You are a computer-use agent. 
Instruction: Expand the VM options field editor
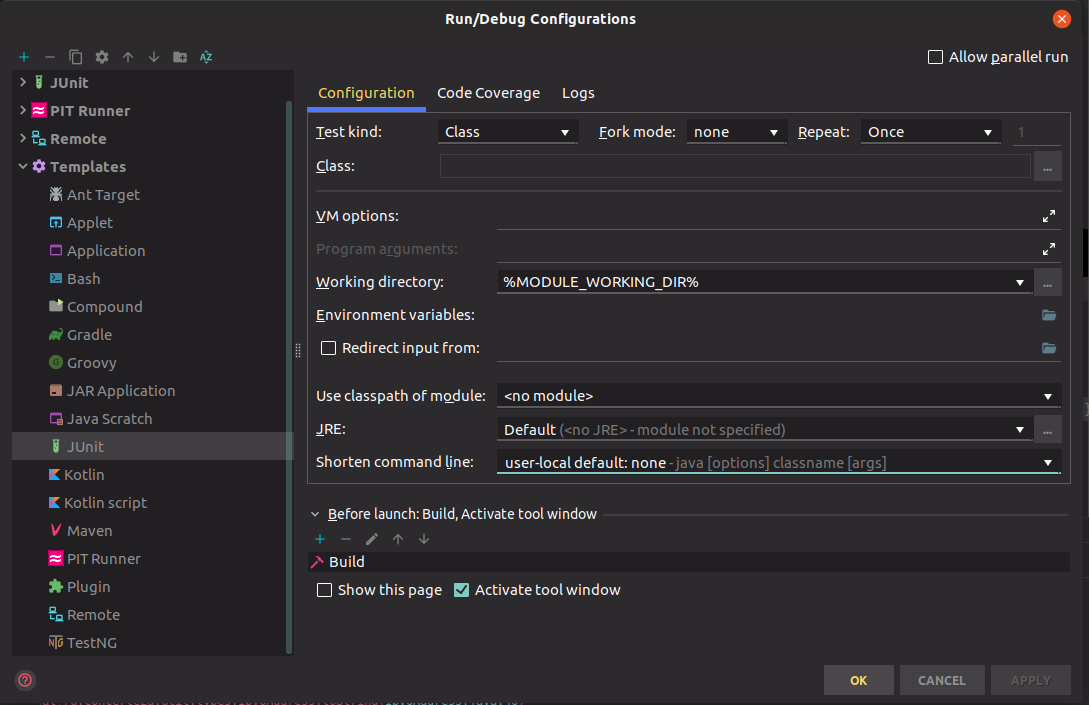[1049, 216]
